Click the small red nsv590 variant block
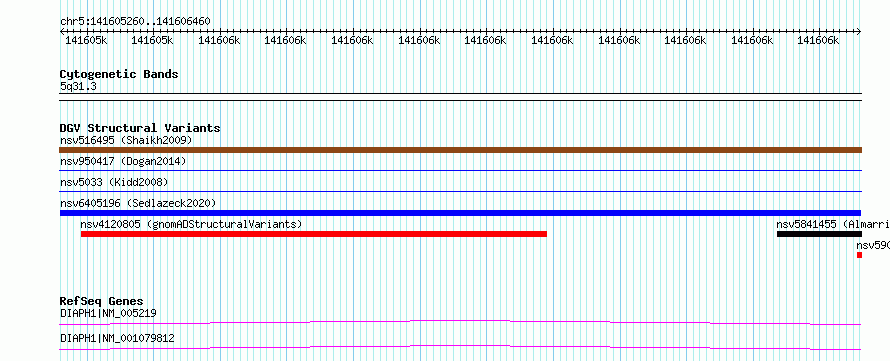 pos(859,255)
